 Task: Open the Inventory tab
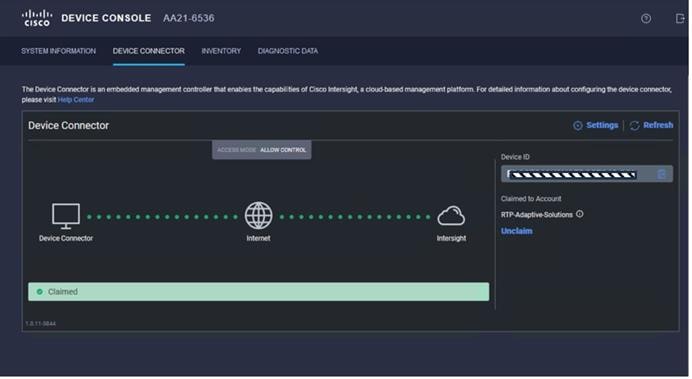(221, 51)
